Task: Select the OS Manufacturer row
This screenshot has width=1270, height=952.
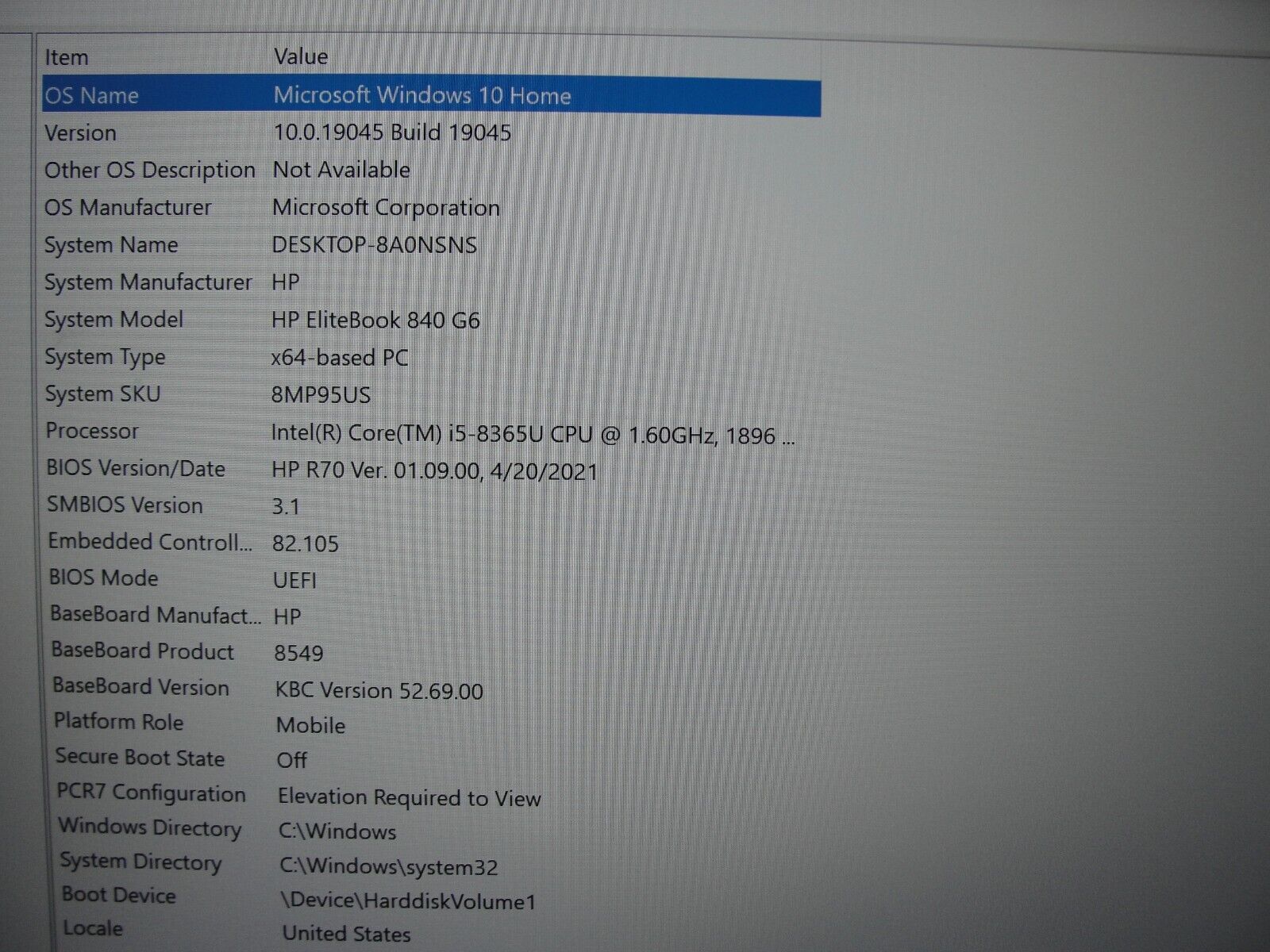Action: 128,208
